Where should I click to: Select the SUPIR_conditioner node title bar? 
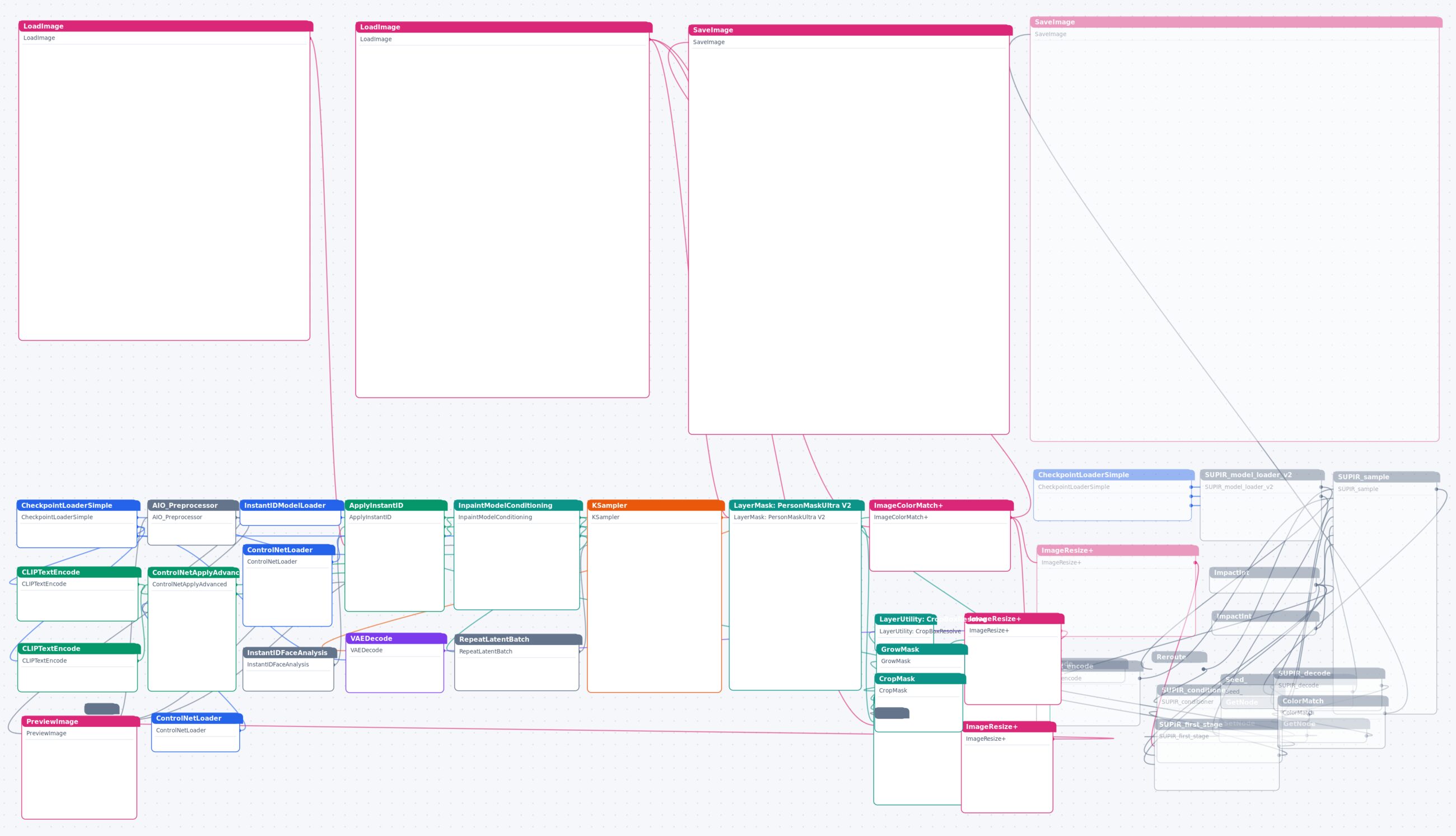pyautogui.click(x=1189, y=690)
